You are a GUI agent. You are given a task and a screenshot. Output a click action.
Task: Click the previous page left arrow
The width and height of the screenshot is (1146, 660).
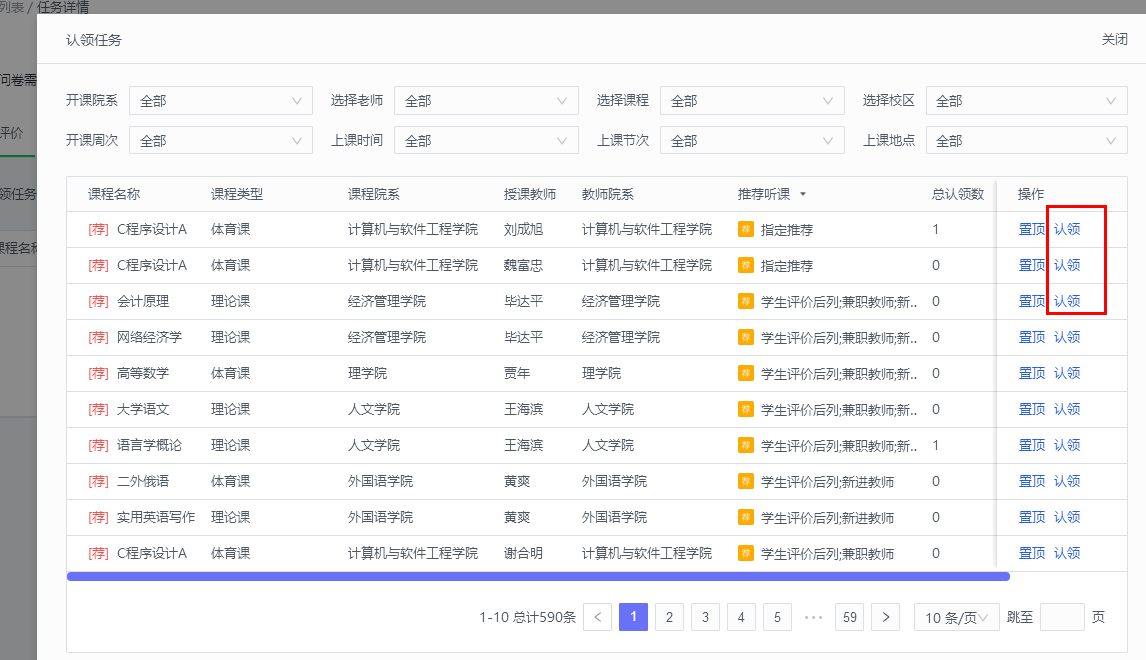click(x=597, y=617)
